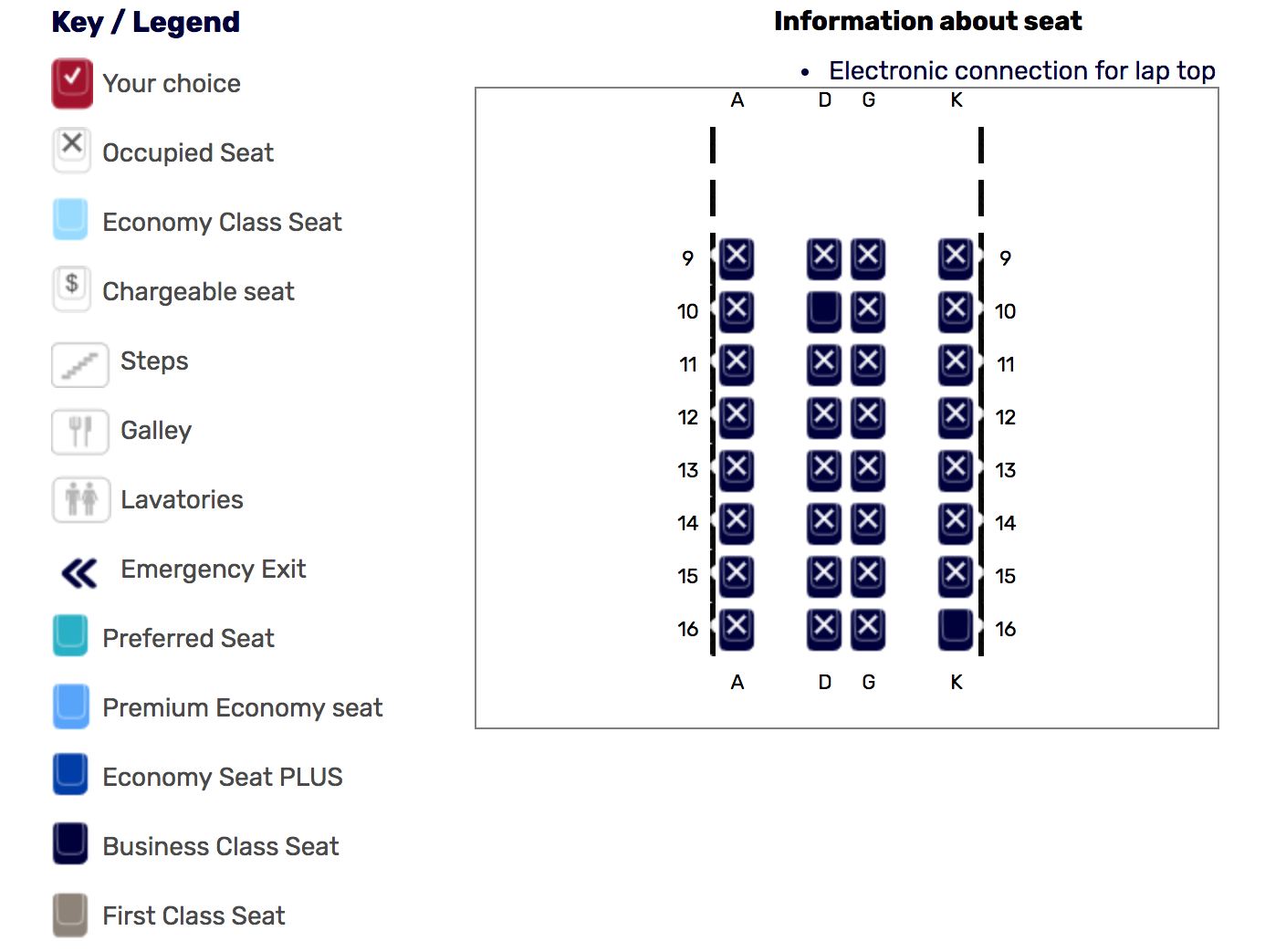Select available business seat 16K
The width and height of the screenshot is (1286, 952).
956,629
